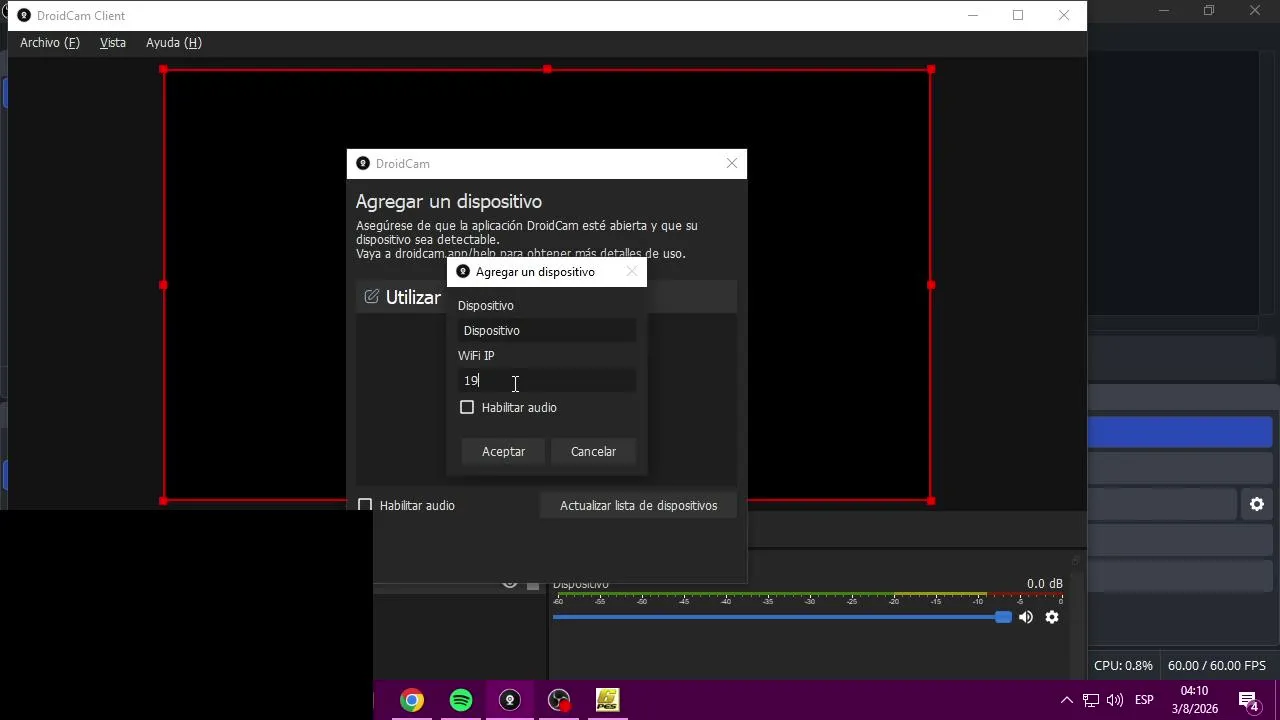
Task: Open the Ayuda menu
Action: point(174,43)
